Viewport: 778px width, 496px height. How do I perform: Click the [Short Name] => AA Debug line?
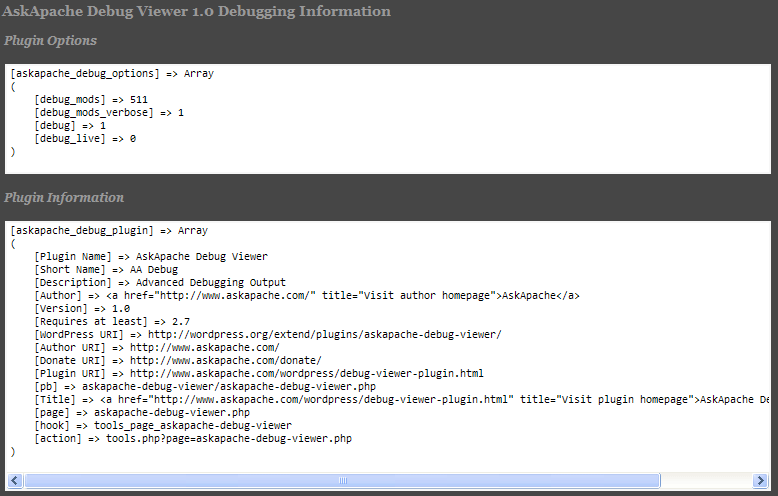(106, 269)
